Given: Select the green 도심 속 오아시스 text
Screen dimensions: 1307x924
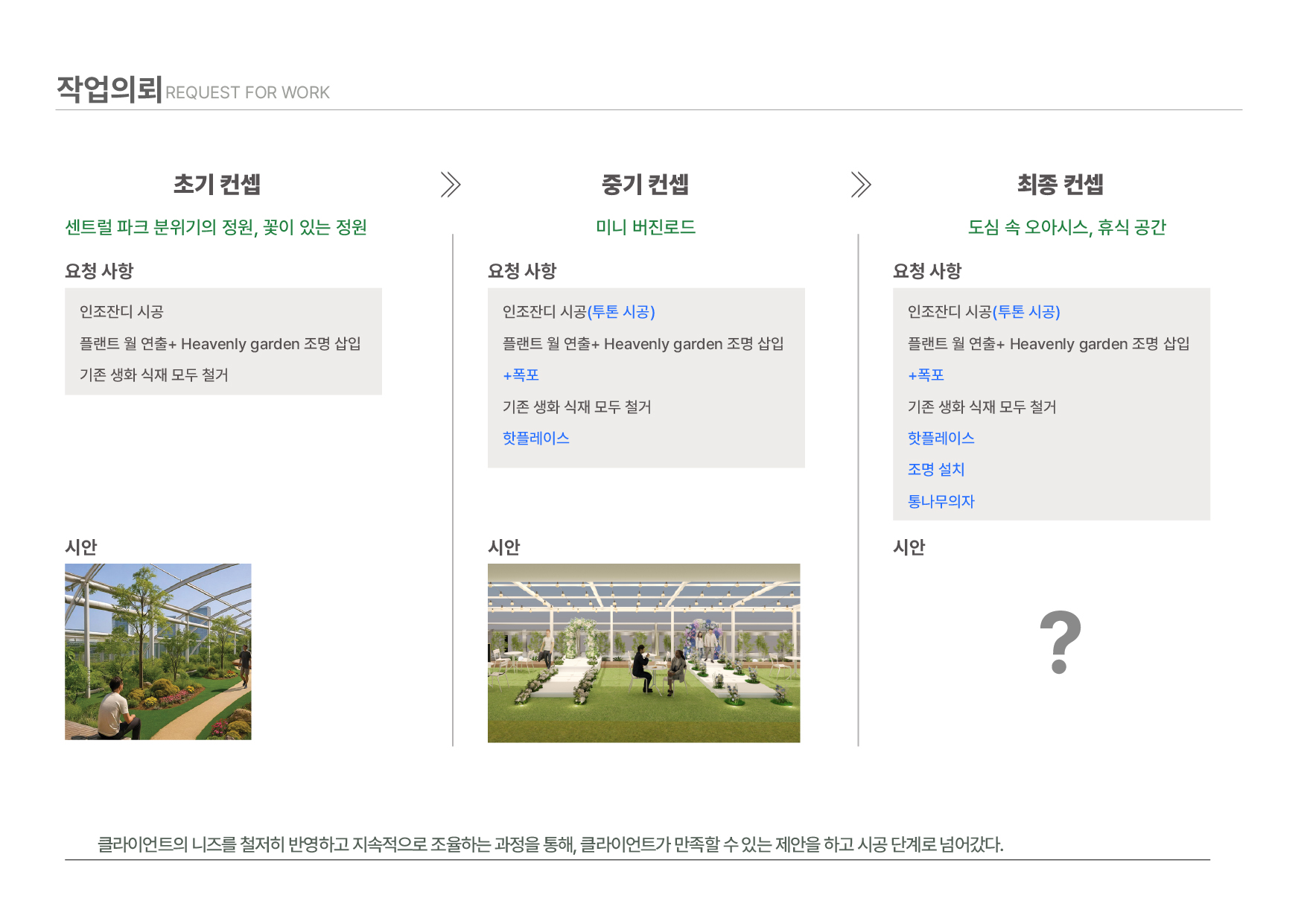Looking at the screenshot, I should click(x=1066, y=227).
